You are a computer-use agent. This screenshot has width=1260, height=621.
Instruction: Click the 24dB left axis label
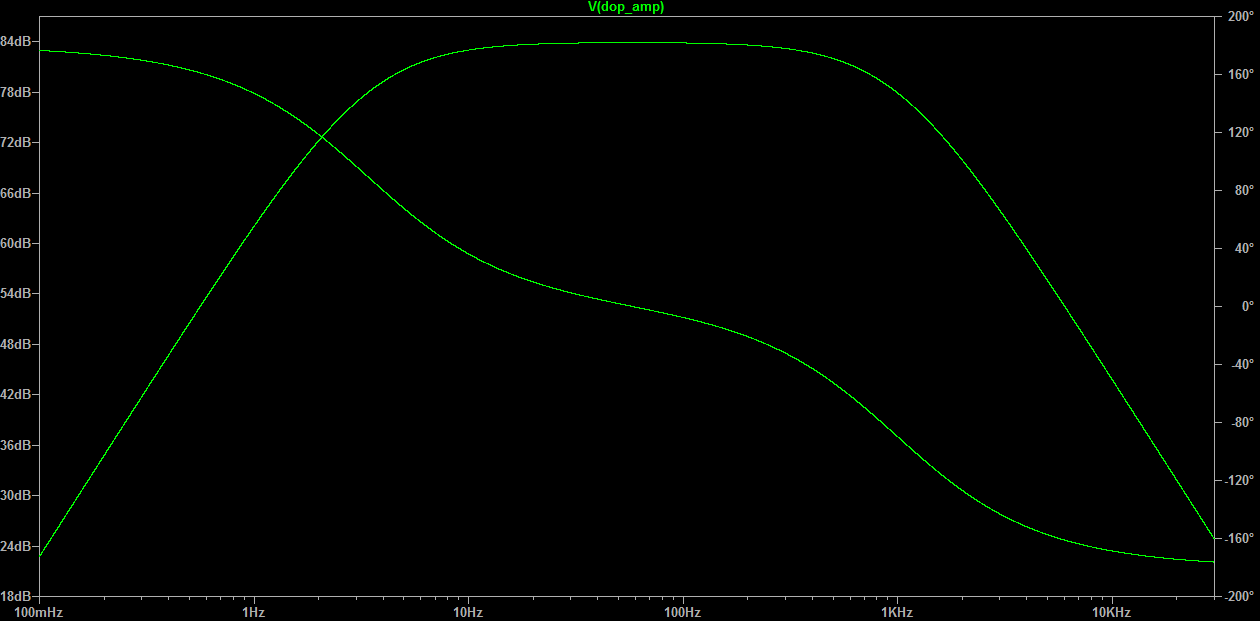[16, 546]
